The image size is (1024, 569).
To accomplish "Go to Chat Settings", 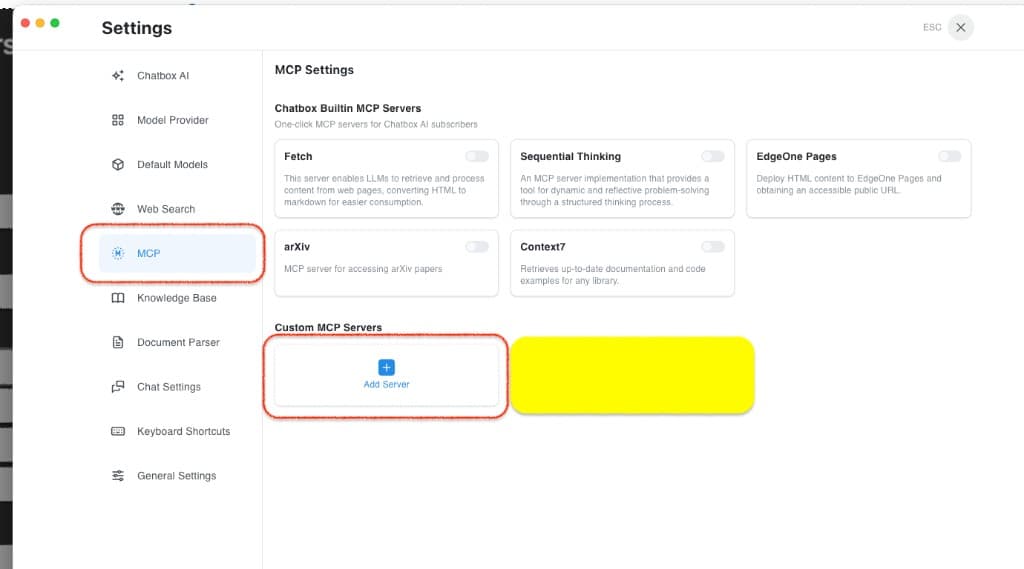I will (x=177, y=387).
